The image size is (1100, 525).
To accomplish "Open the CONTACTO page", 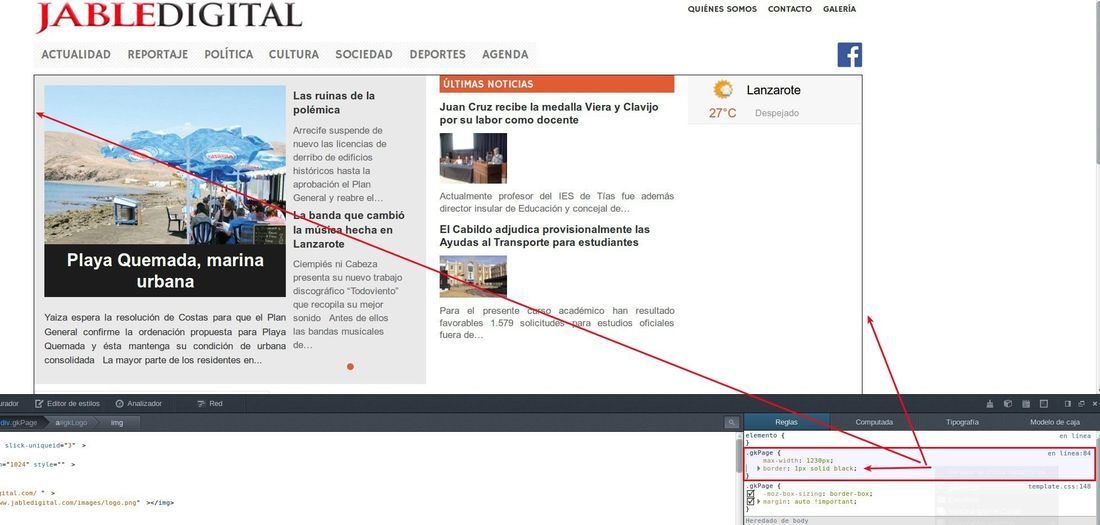I will [x=790, y=9].
